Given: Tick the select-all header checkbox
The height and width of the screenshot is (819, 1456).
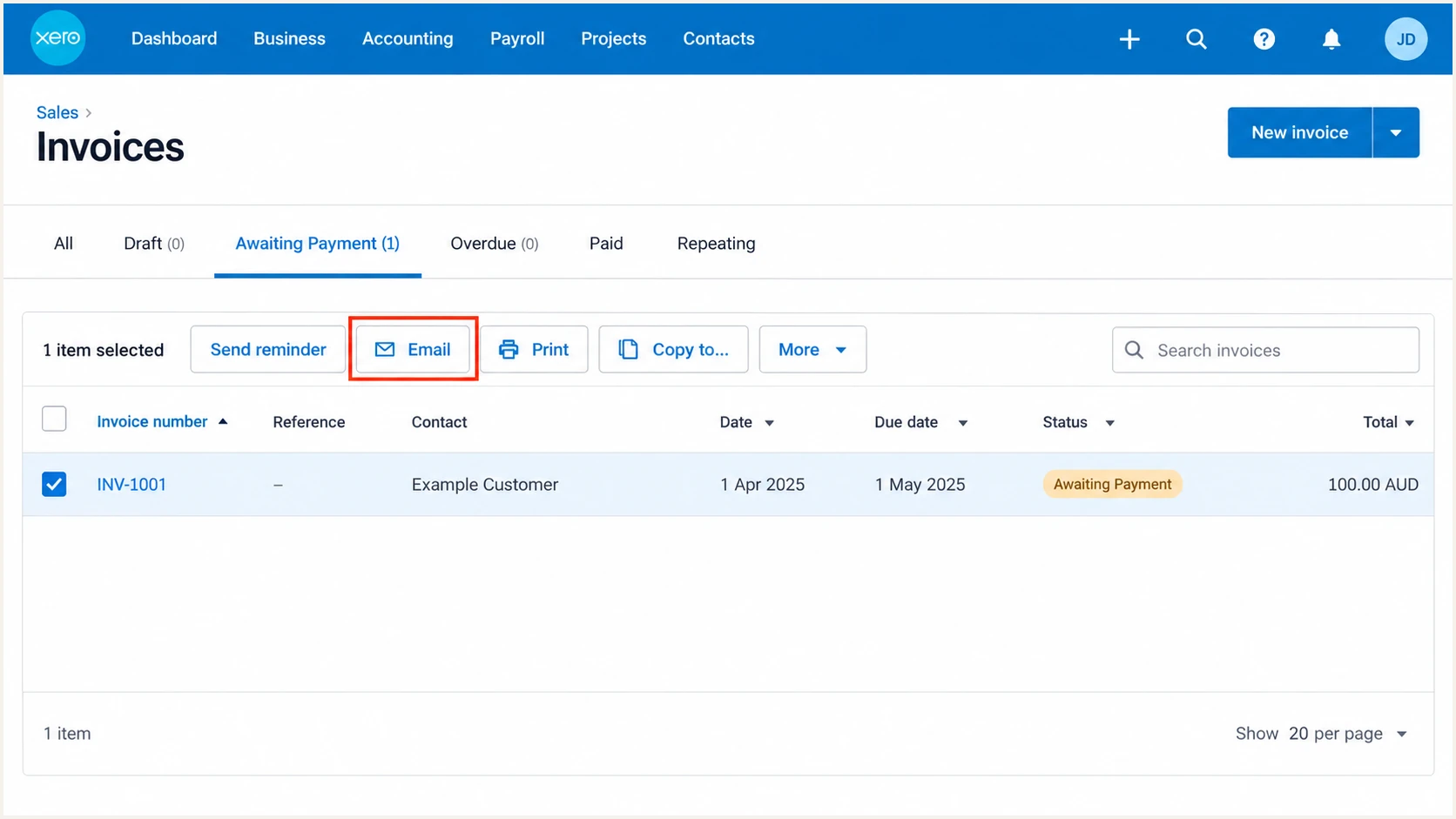Looking at the screenshot, I should click(x=54, y=419).
